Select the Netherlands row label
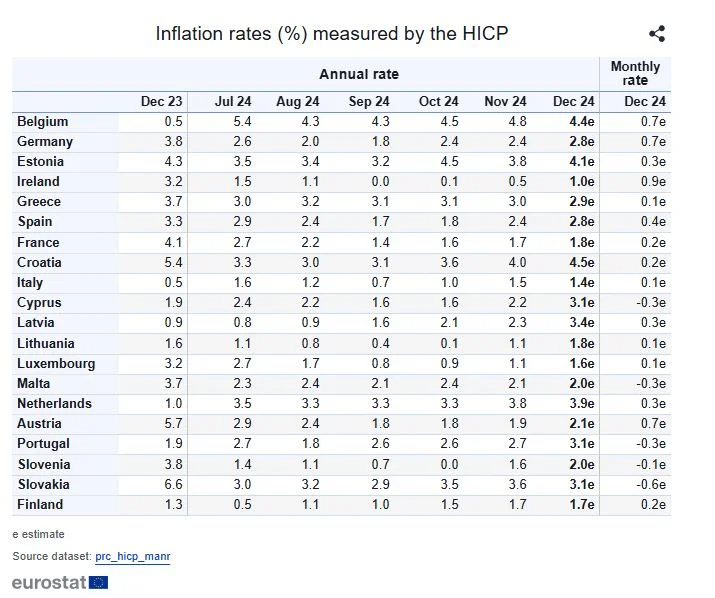 tap(54, 403)
